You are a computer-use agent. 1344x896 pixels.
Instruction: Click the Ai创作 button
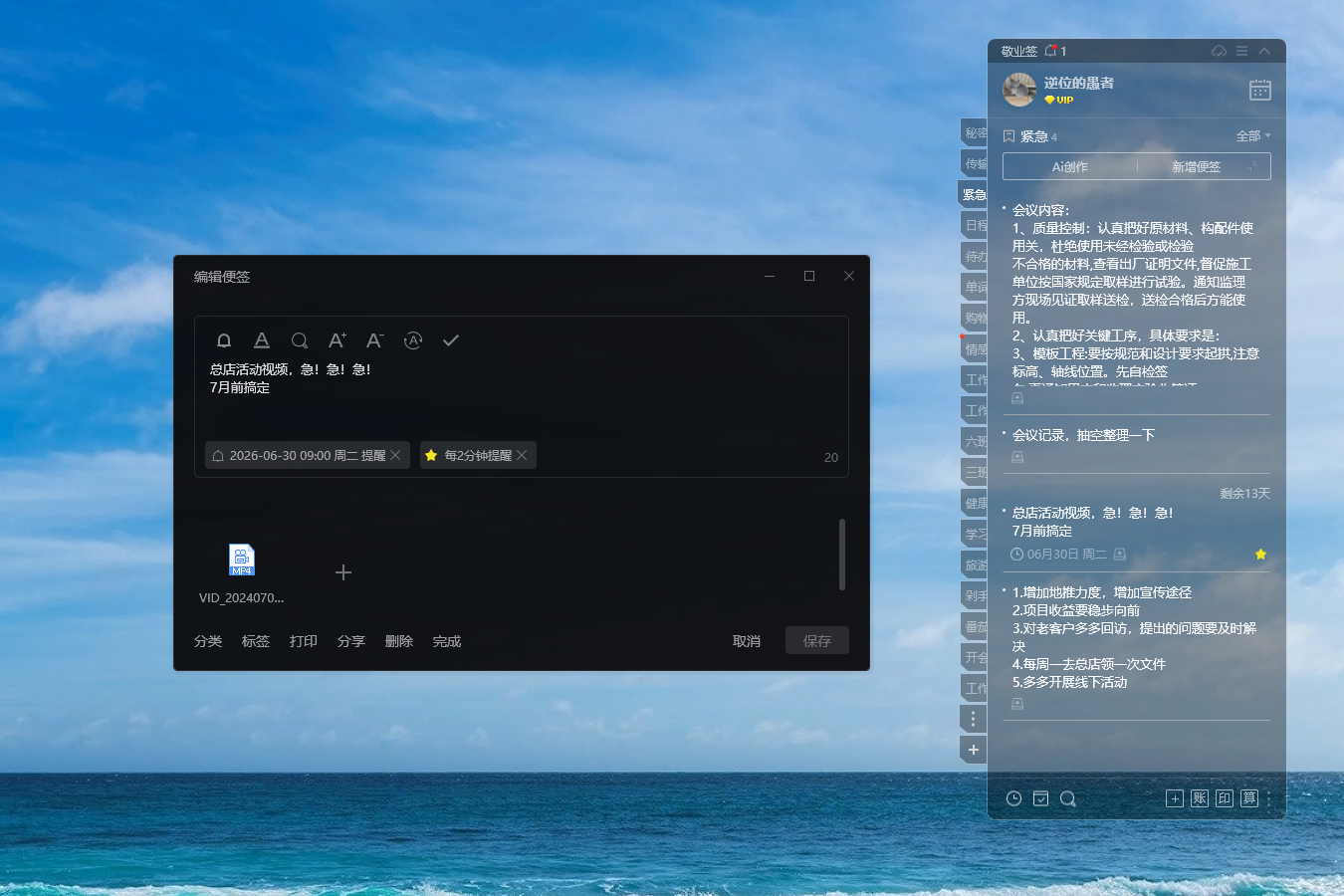click(x=1070, y=166)
